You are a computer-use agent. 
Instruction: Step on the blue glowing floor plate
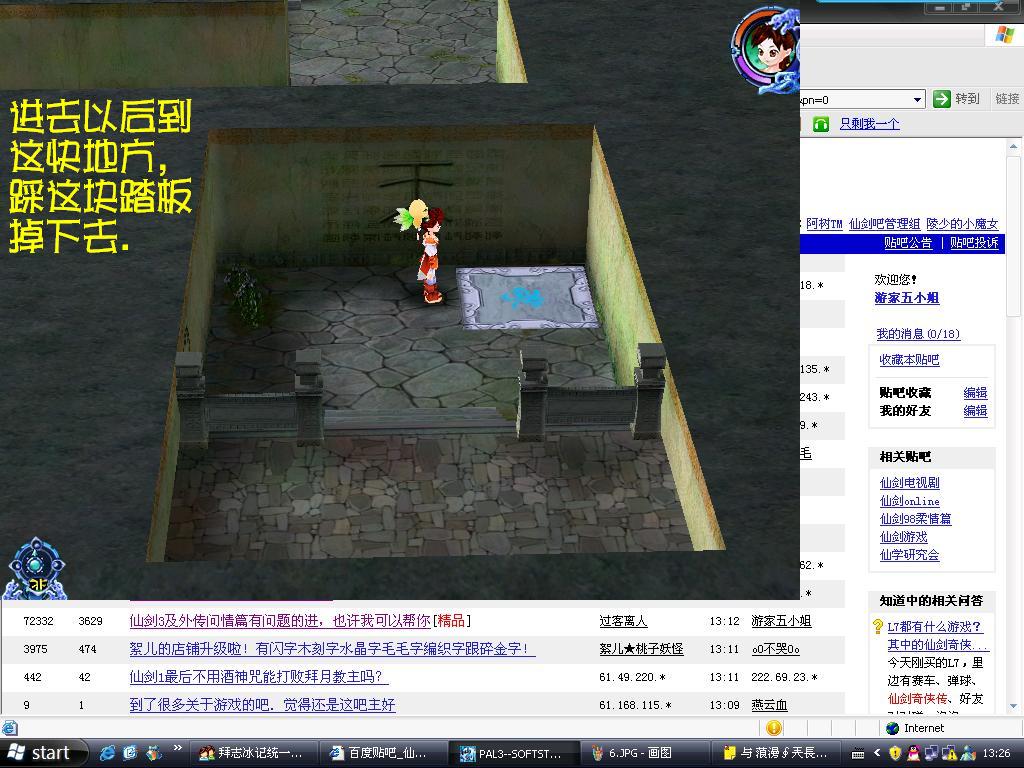527,297
